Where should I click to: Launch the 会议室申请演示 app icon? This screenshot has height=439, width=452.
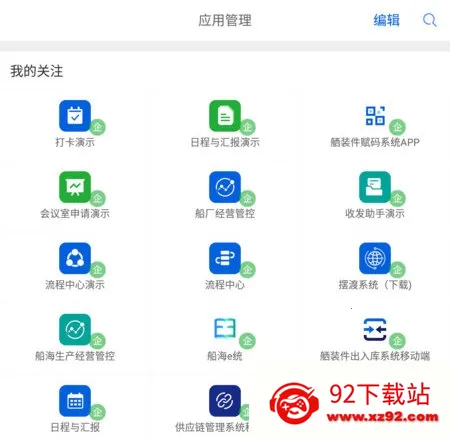point(75,187)
